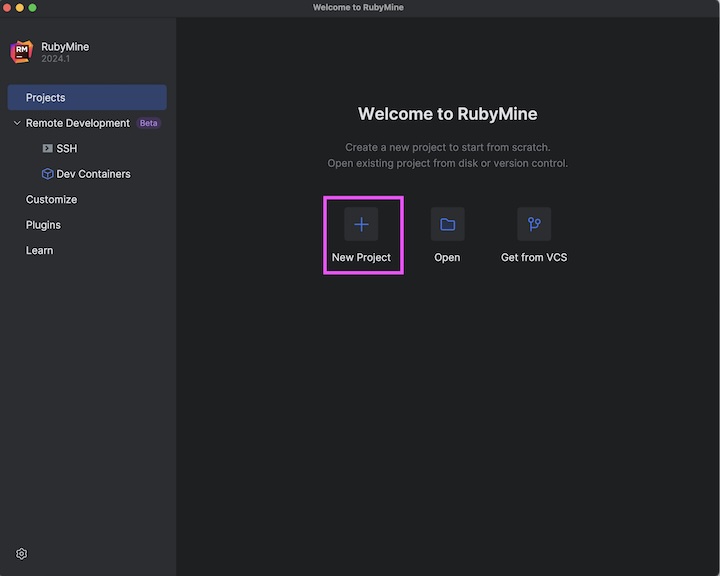
Task: Go to the Learn section
Action: point(39,251)
